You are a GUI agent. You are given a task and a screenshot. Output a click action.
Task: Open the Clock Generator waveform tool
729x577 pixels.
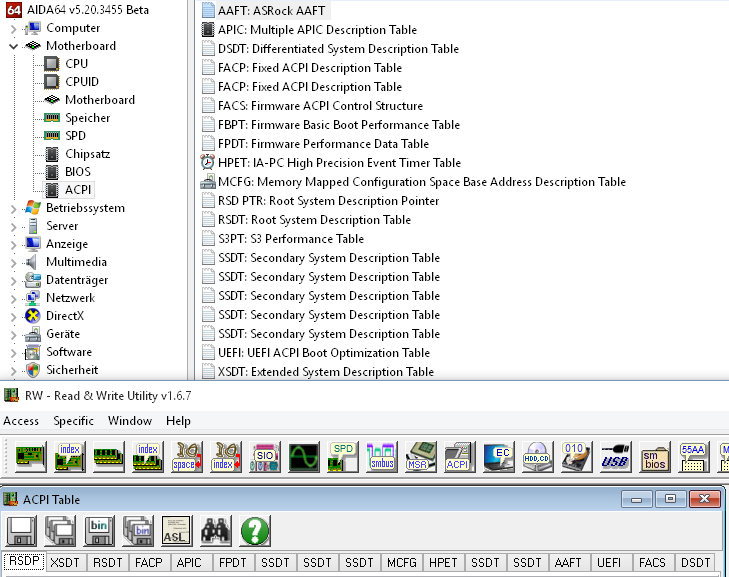[x=304, y=457]
